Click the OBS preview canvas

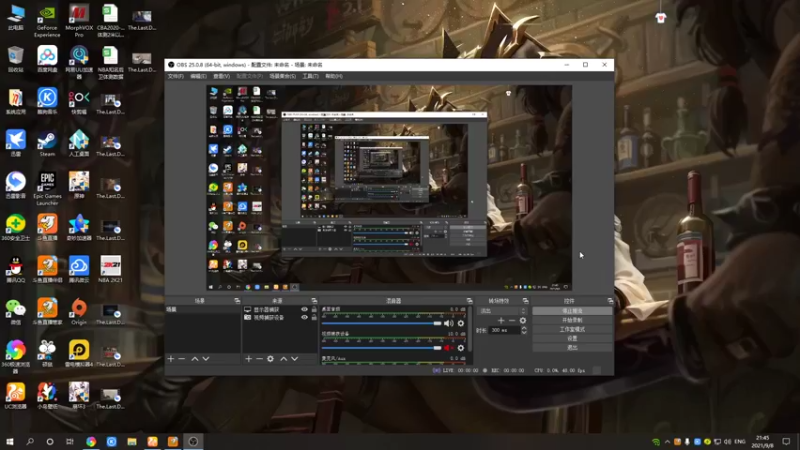tap(389, 188)
